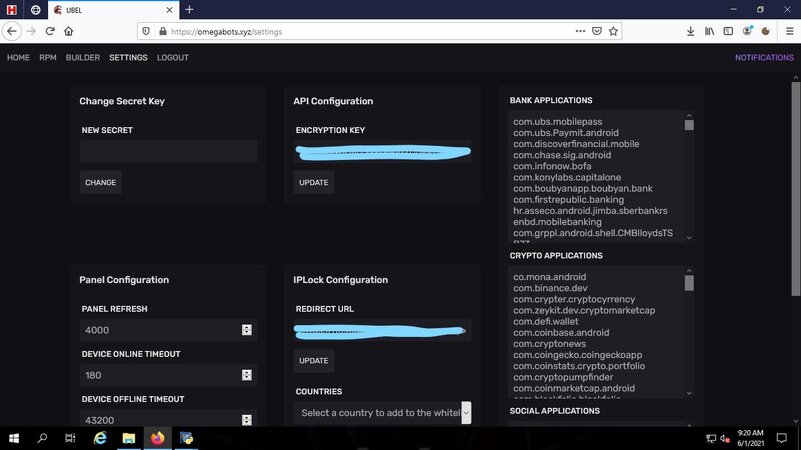Open the SETTINGS menu item
This screenshot has height=450, width=801.
[x=128, y=58]
